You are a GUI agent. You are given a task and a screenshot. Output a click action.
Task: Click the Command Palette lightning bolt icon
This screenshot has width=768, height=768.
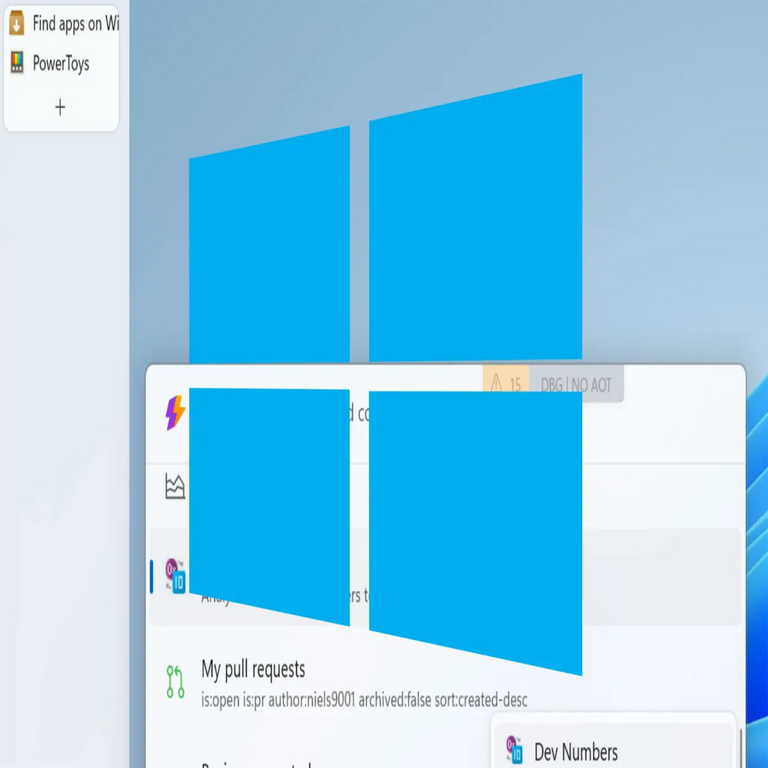click(x=175, y=413)
